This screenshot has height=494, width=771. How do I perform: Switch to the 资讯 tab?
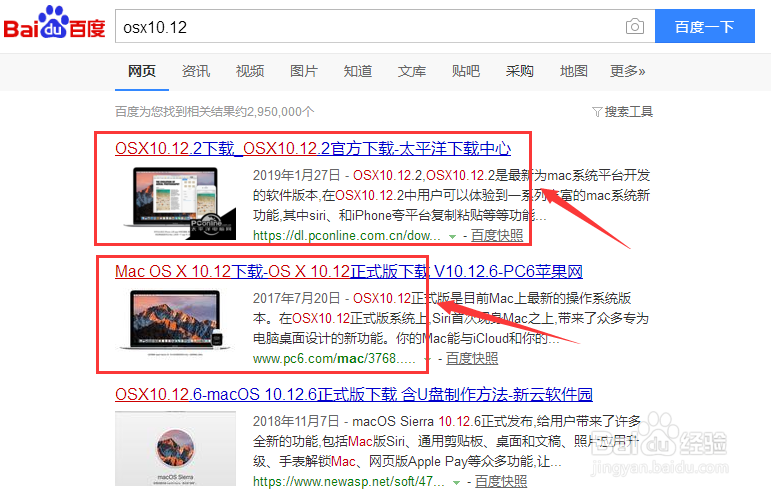(196, 71)
